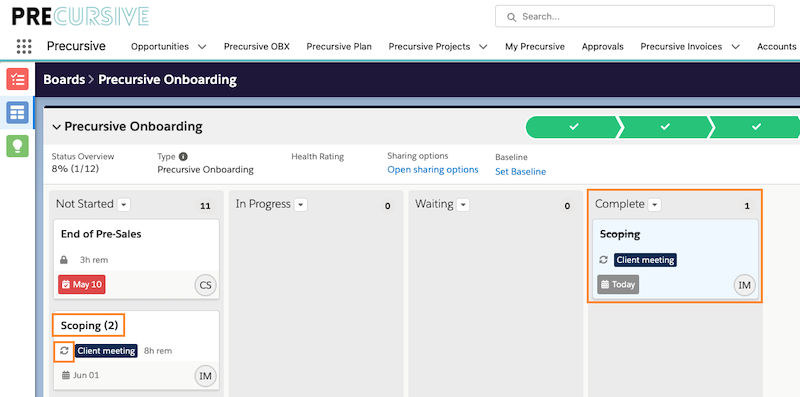This screenshot has width=800, height=397.
Task: Click Boards in the breadcrumb
Action: pos(64,80)
